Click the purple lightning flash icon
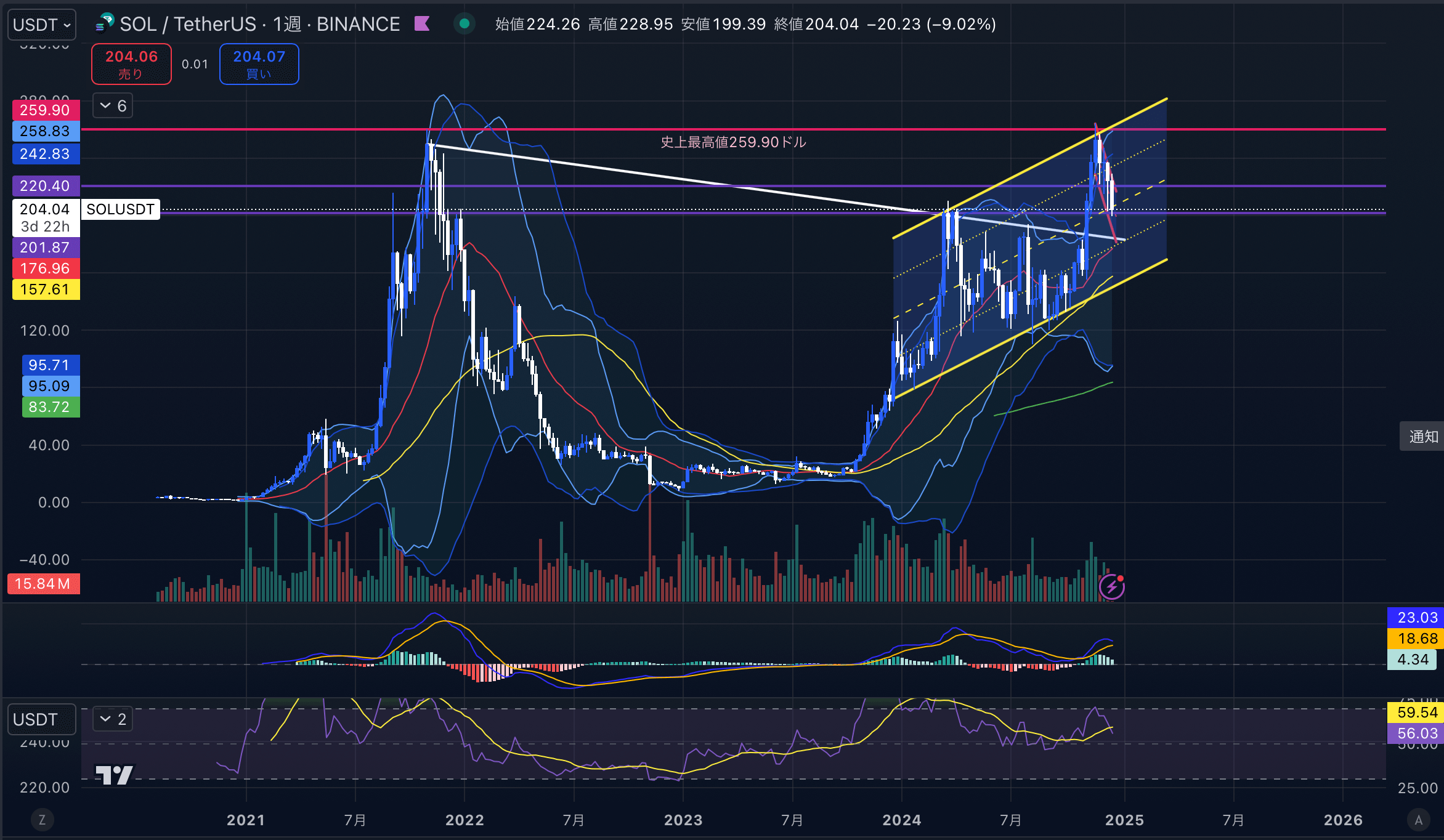Screen dimensions: 1444x840 pos(1112,587)
